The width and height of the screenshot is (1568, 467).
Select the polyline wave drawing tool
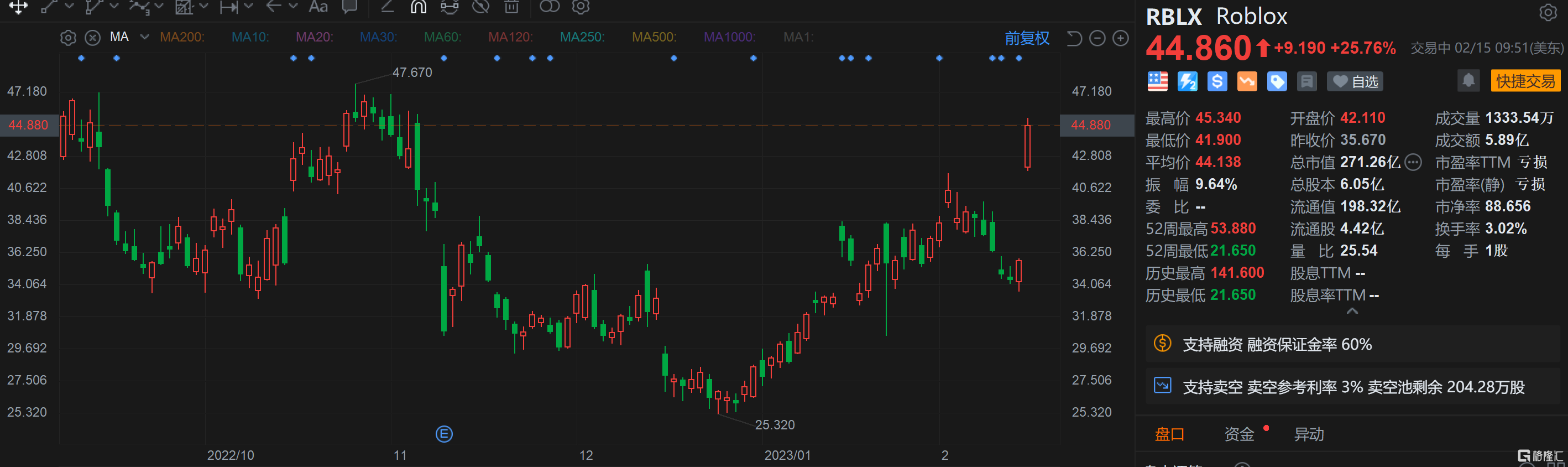point(139,7)
